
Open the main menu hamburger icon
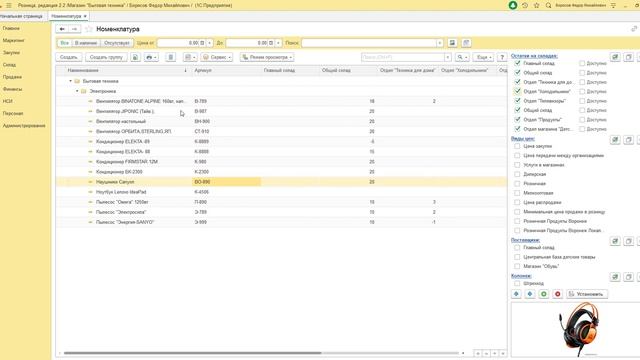pyautogui.click(x=9, y=5)
